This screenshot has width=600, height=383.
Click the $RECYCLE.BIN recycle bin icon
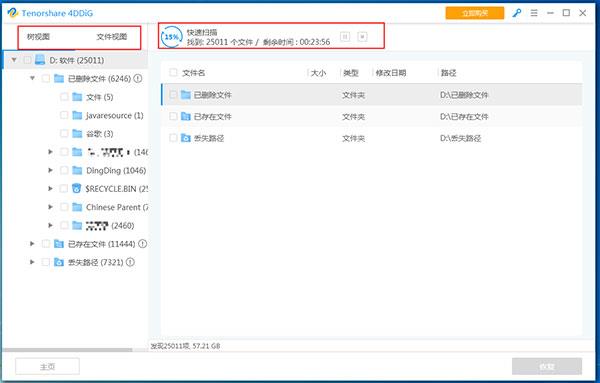77,188
